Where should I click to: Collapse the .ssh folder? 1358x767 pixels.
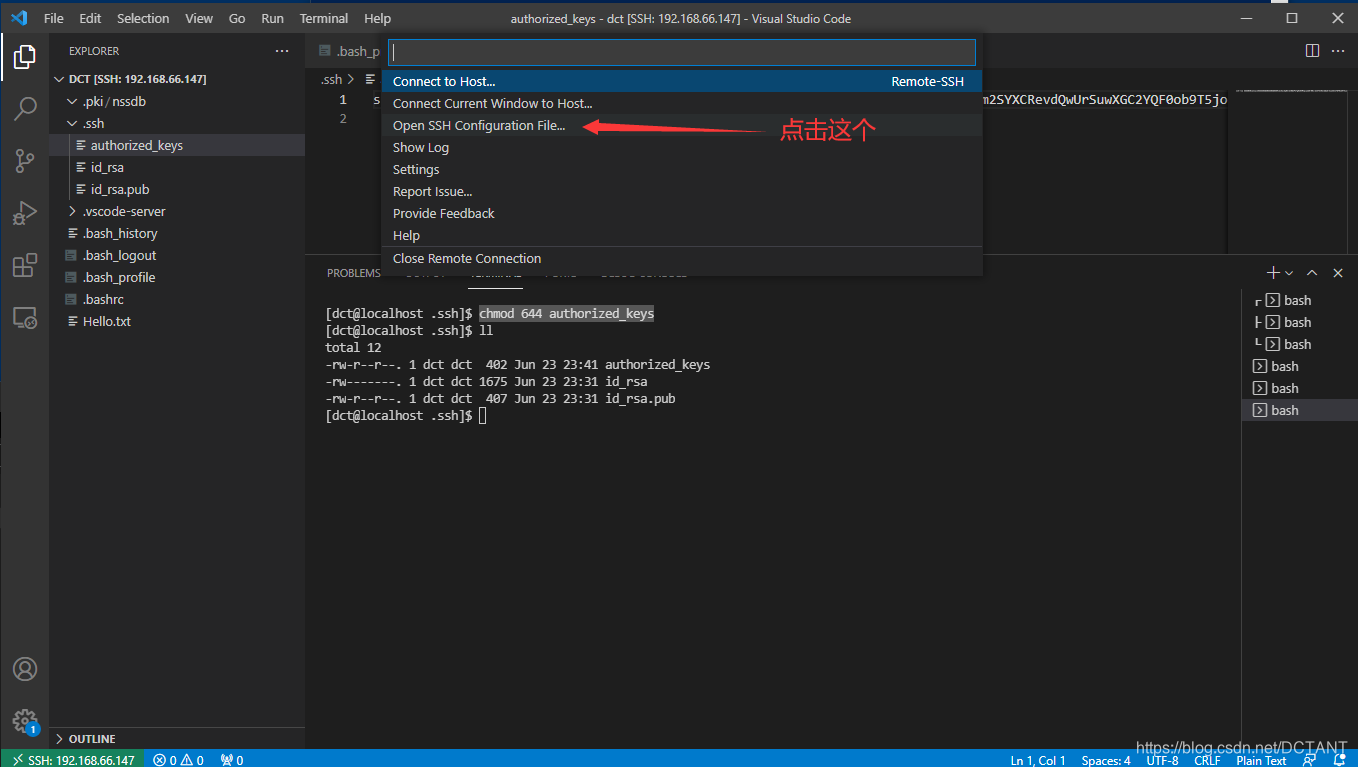(177, 123)
